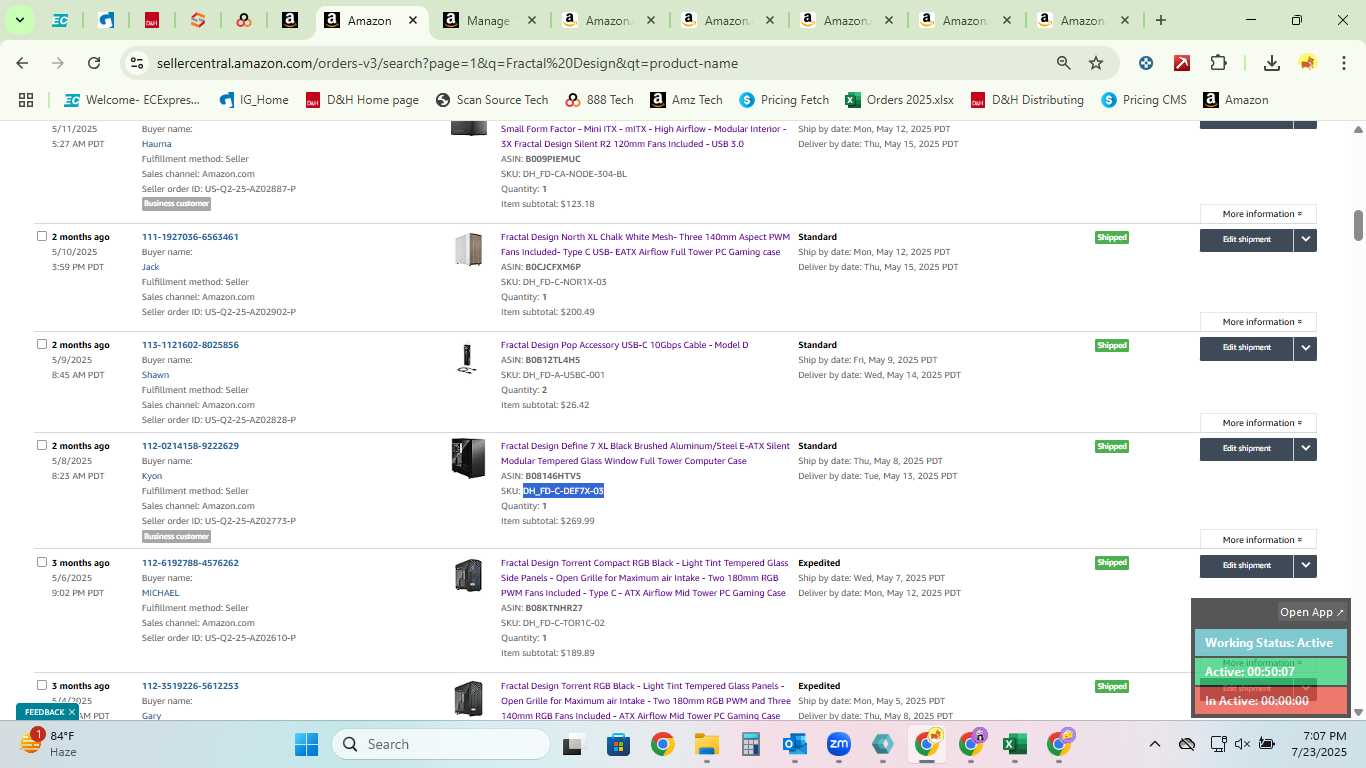The height and width of the screenshot is (768, 1366).
Task: Open buyer name link Kyon
Action: pos(152,476)
